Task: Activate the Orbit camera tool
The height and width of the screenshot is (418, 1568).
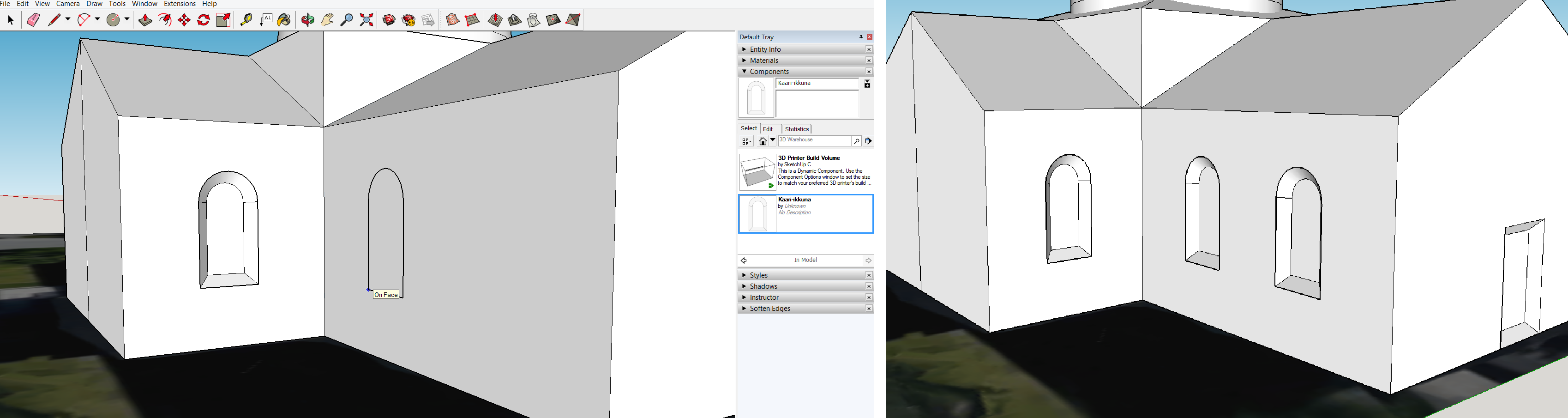Action: click(307, 20)
